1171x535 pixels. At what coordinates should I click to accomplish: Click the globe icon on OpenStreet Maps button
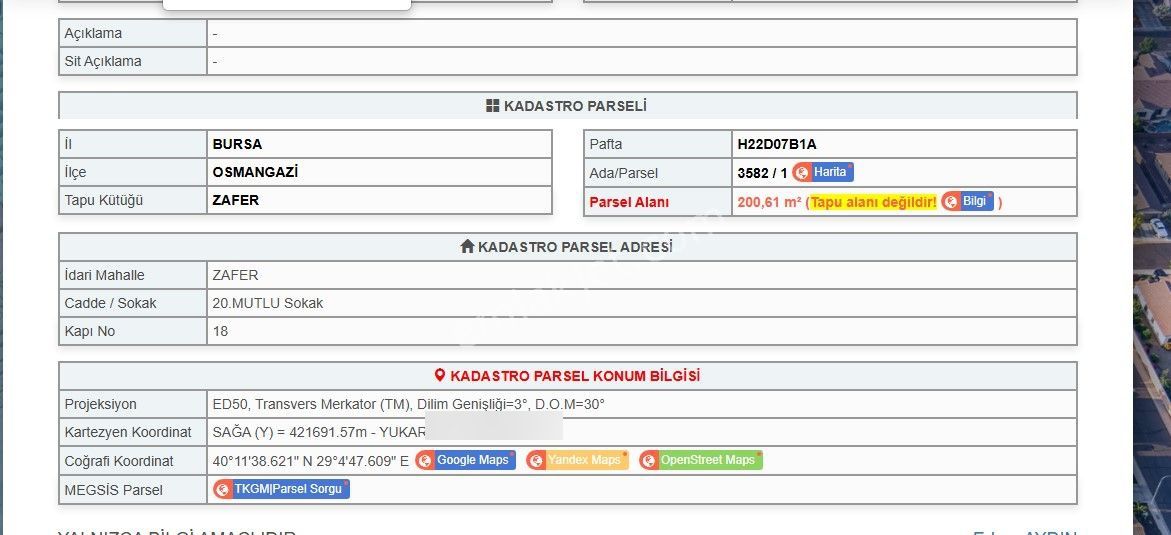[x=649, y=460]
